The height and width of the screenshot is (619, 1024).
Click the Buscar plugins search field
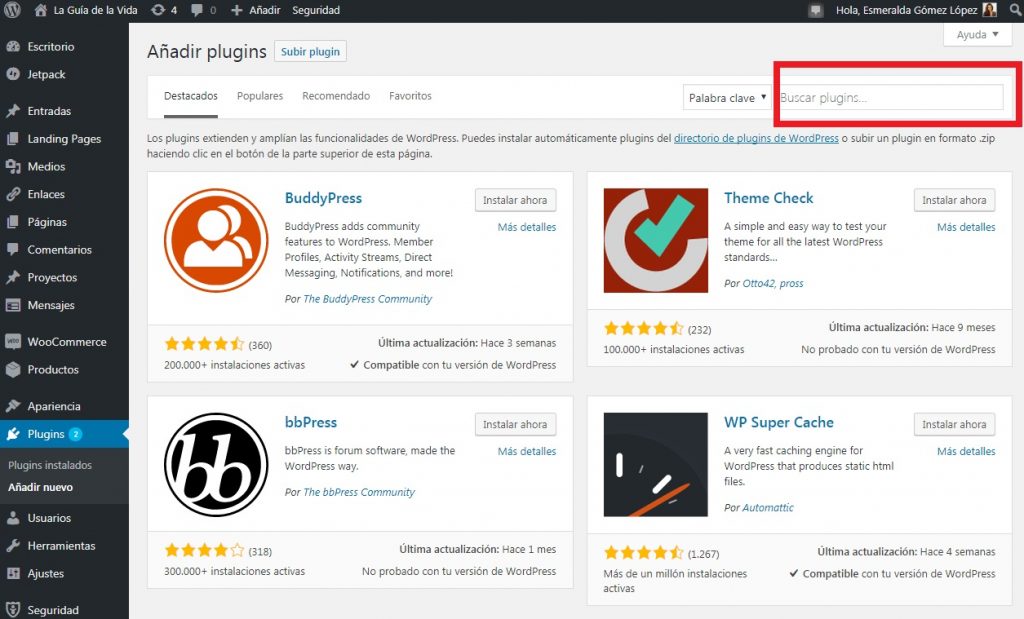(x=888, y=98)
